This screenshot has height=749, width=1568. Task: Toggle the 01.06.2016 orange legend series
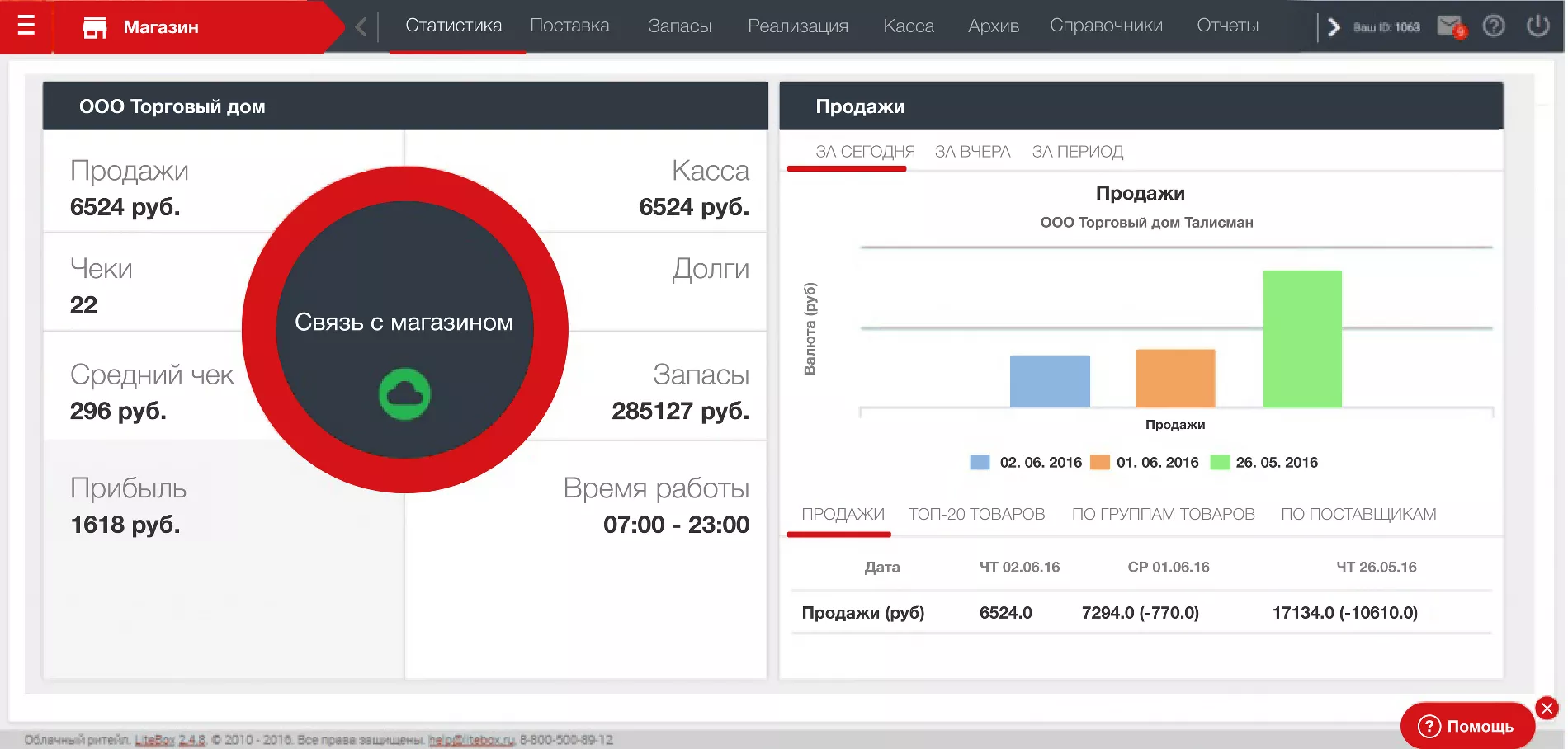[1145, 463]
